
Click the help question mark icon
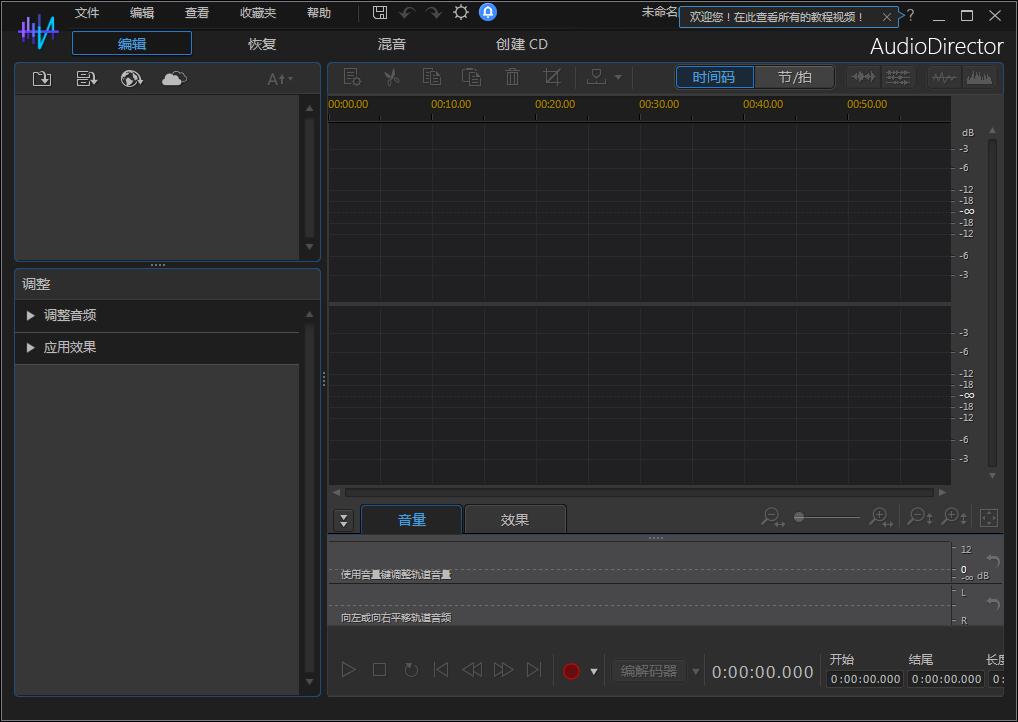coord(910,15)
